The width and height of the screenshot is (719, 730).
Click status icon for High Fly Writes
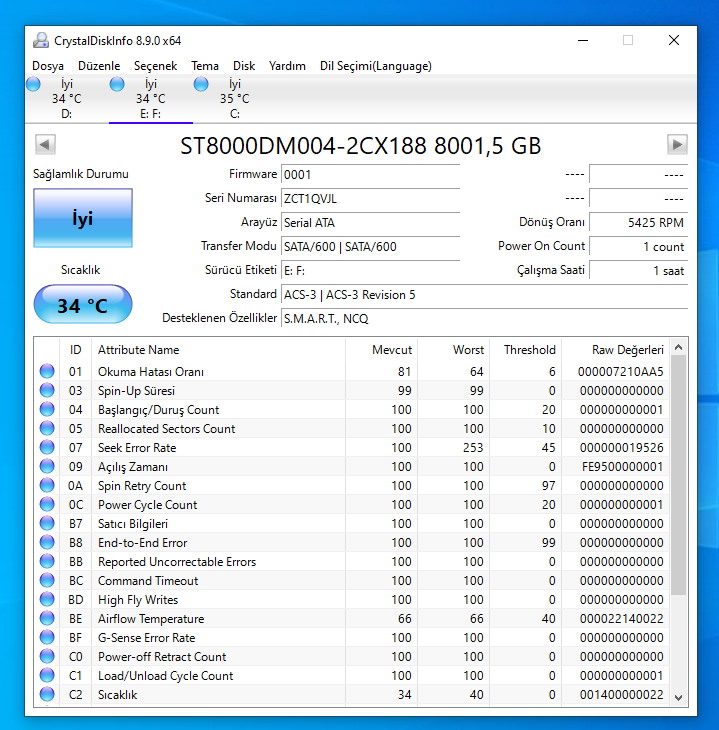(47, 599)
